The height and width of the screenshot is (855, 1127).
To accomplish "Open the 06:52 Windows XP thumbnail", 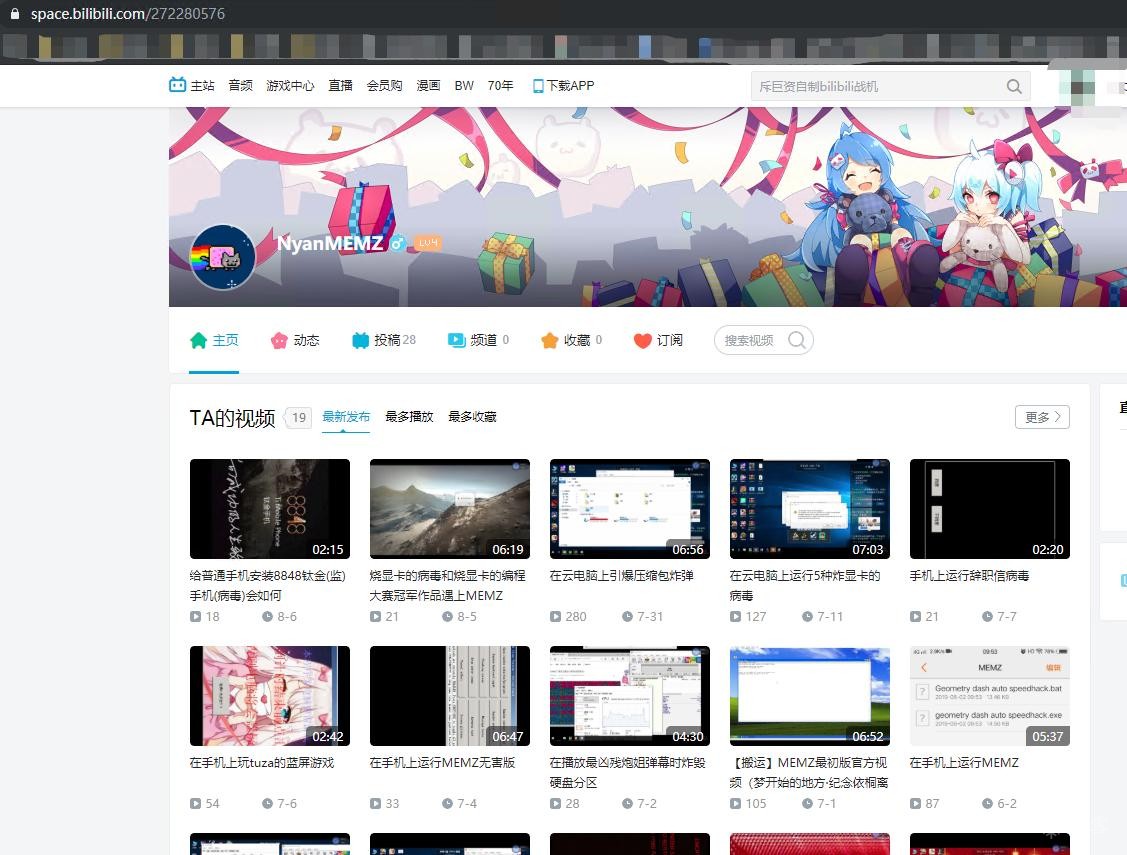I will click(x=810, y=695).
